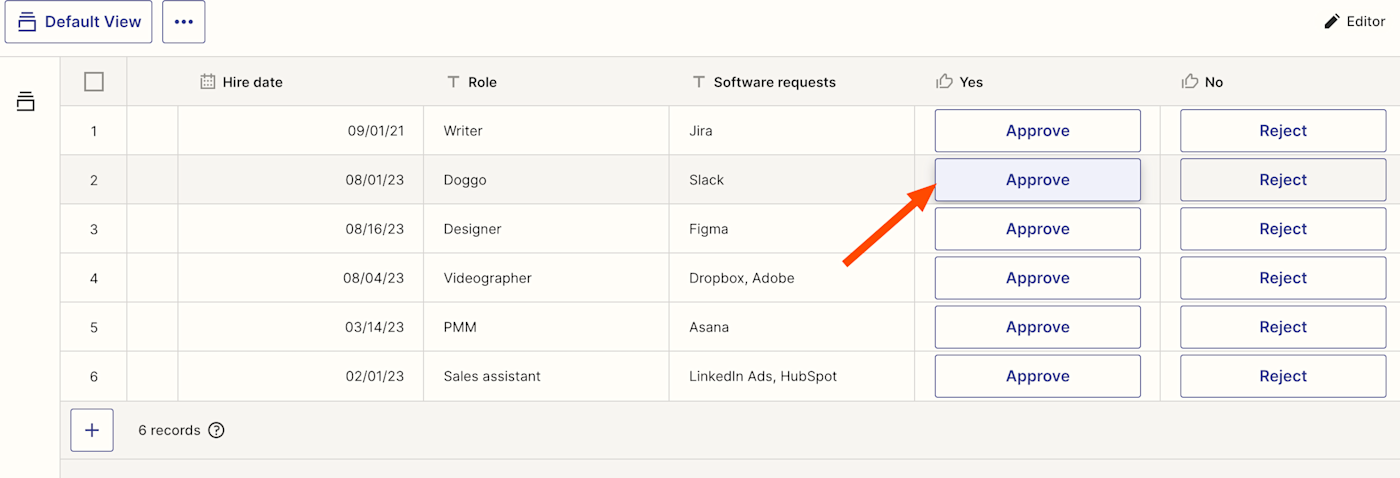The image size is (1400, 478).
Task: Toggle the select-all checkbox in header
Action: point(94,82)
